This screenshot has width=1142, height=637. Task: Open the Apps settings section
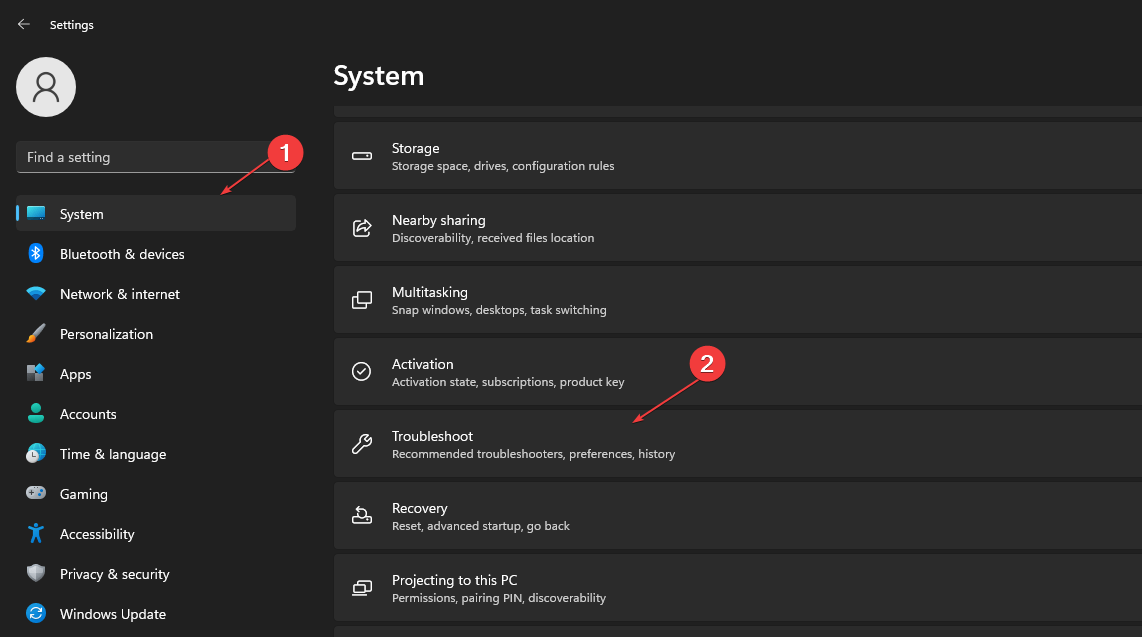click(x=76, y=374)
